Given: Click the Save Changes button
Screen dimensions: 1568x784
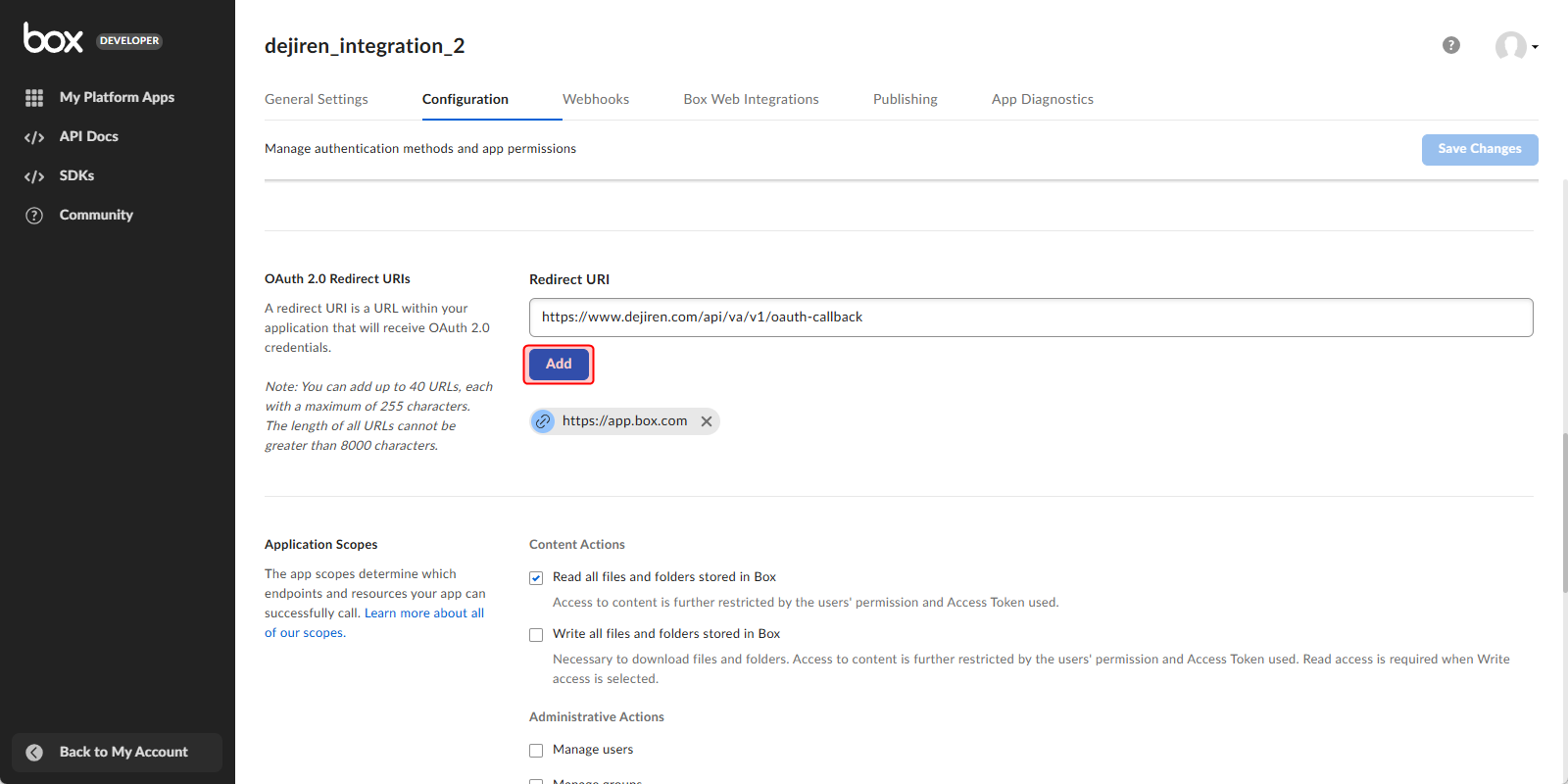Looking at the screenshot, I should coord(1480,149).
